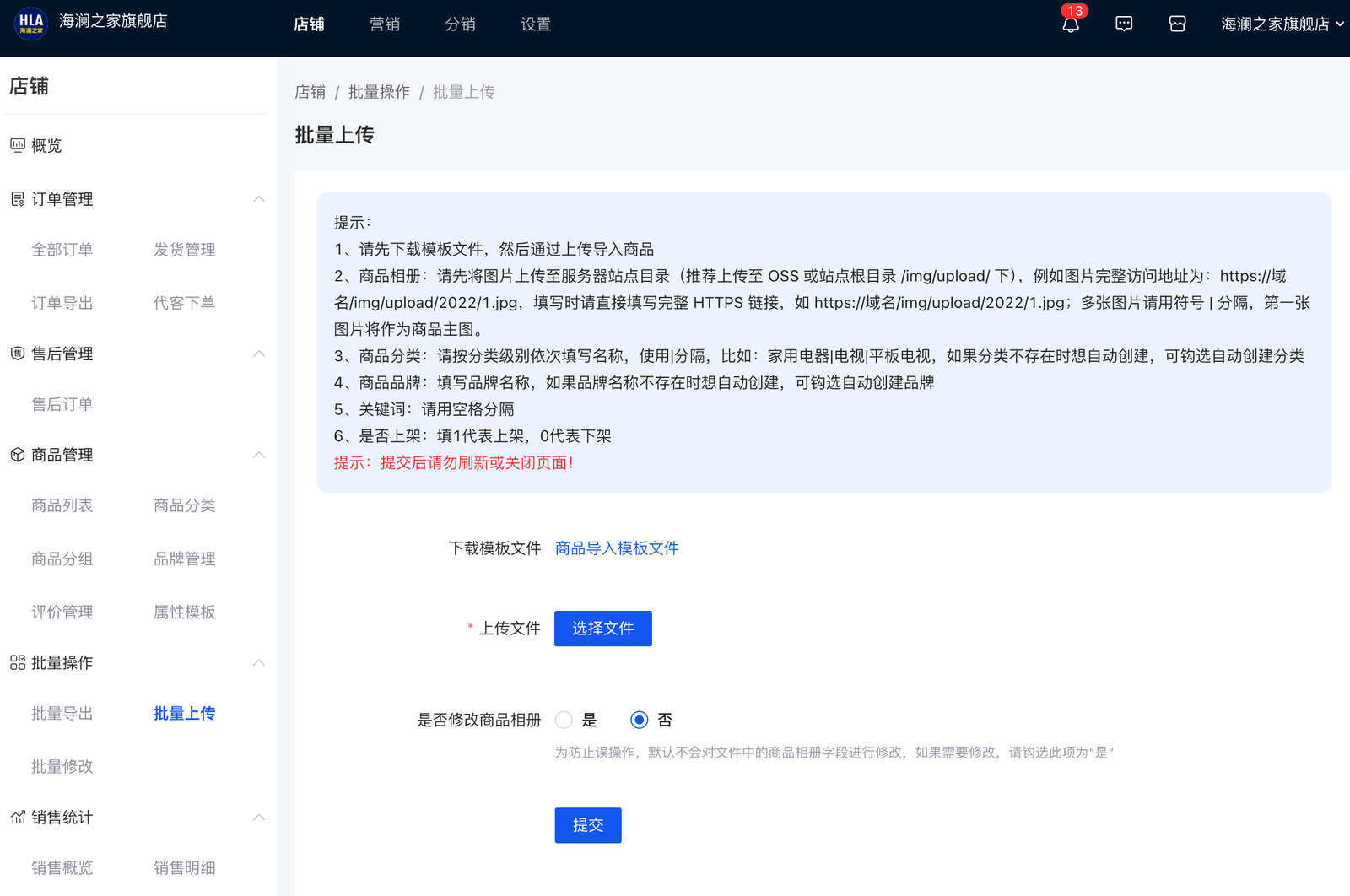1350x896 pixels.
Task: Collapse the 销售统计 section chevron
Action: click(x=259, y=817)
